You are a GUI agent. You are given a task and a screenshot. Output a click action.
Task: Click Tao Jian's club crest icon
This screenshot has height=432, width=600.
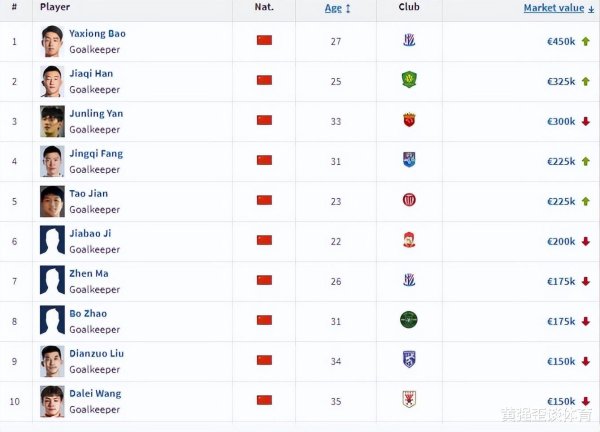tap(408, 200)
